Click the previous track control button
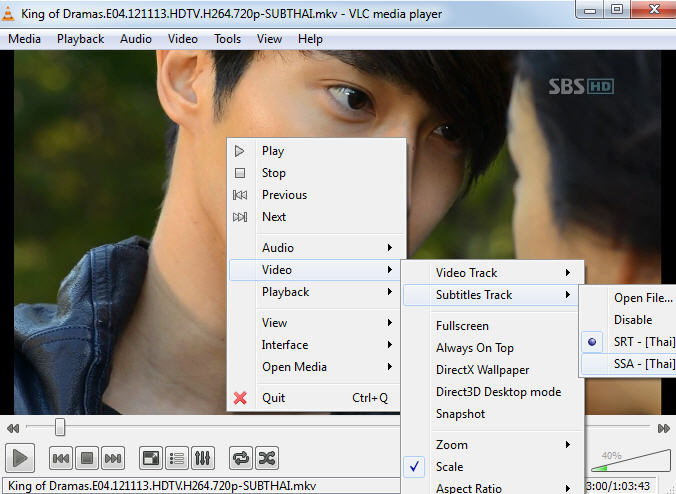Image resolution: width=676 pixels, height=494 pixels. (x=61, y=458)
